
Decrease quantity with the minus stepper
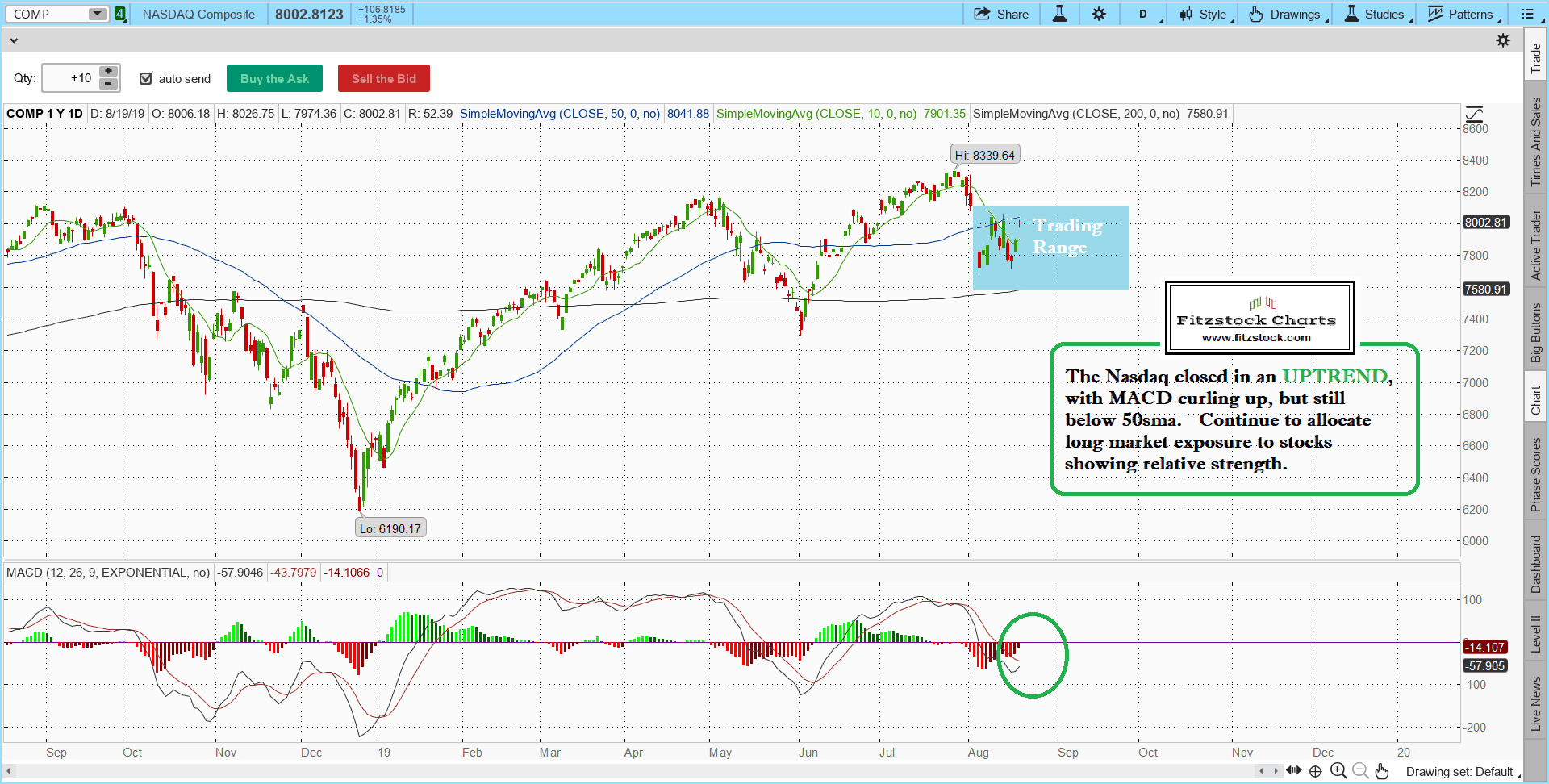(x=108, y=84)
